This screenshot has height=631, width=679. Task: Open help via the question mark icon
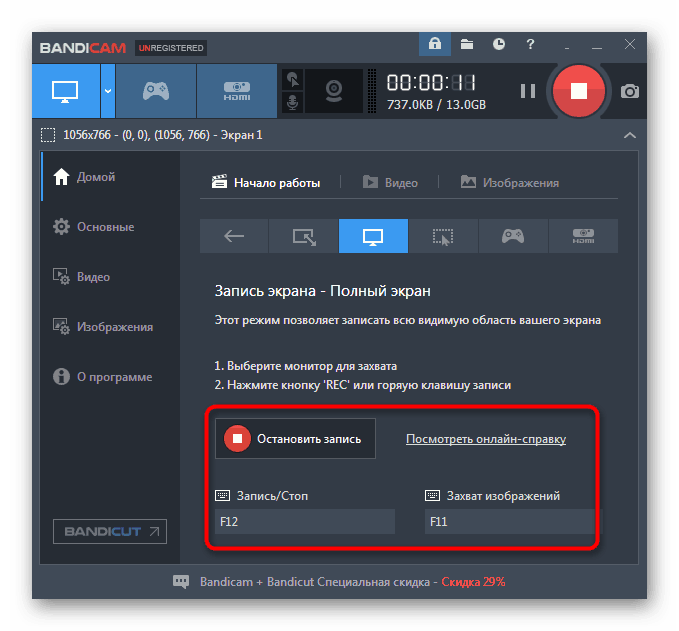pyautogui.click(x=530, y=44)
